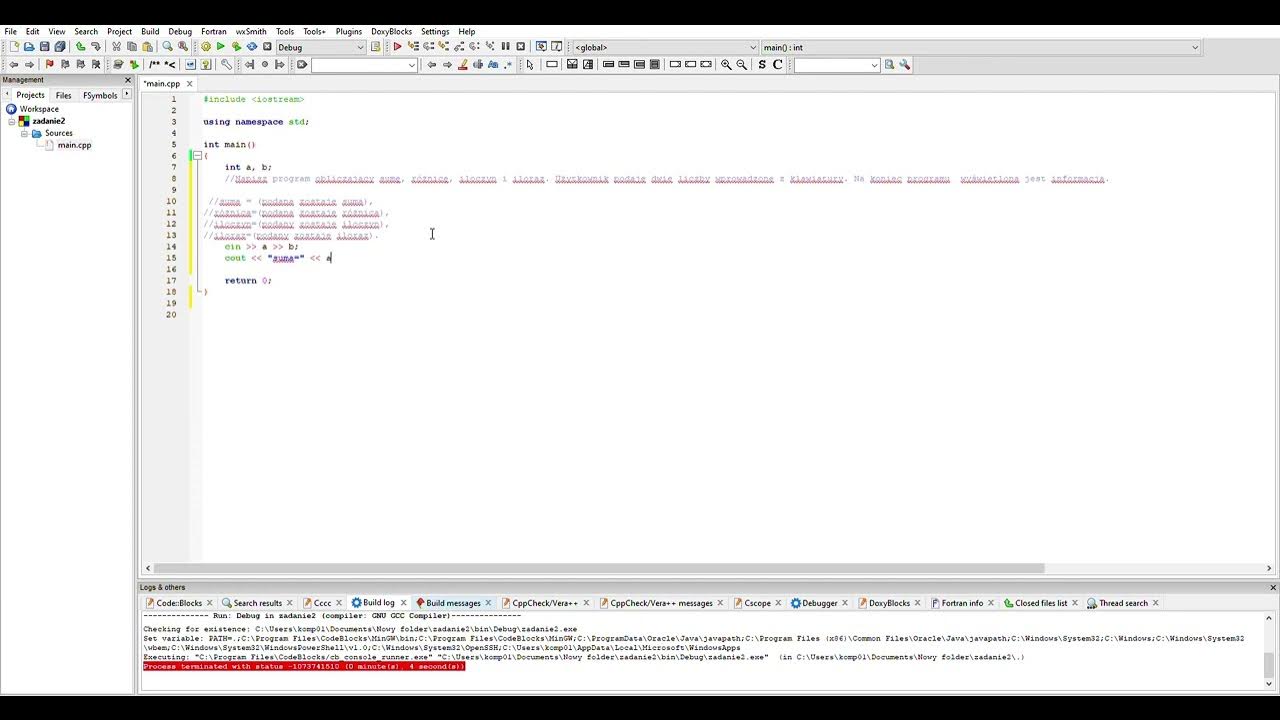Switch to the Files tab in Management

click(x=63, y=95)
